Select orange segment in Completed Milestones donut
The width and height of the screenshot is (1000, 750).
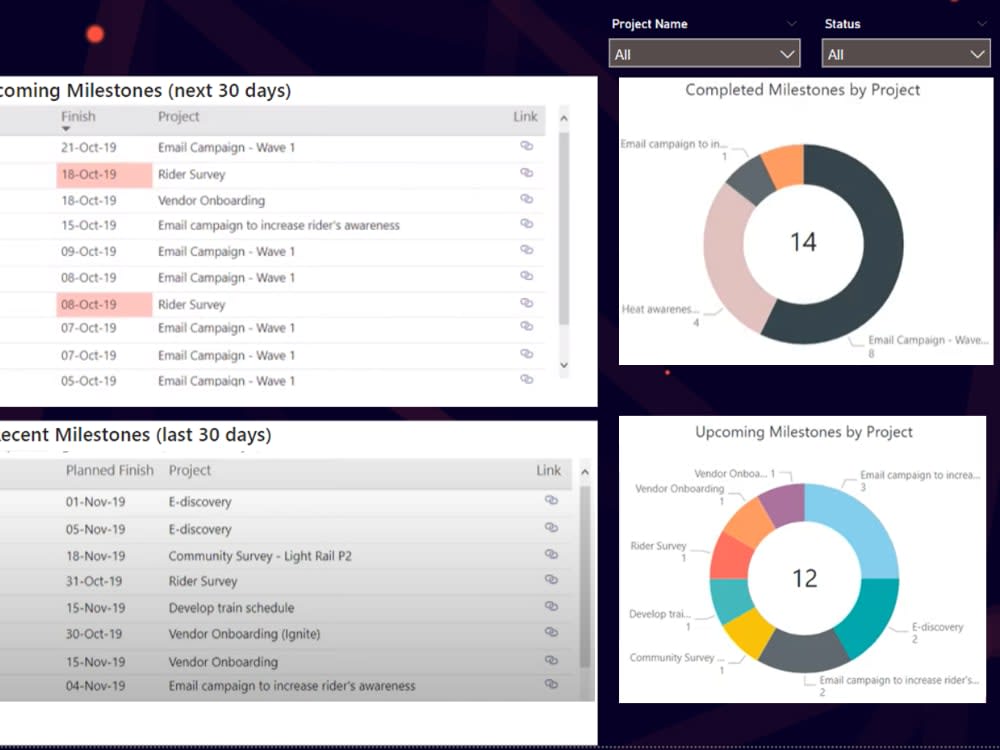785,166
